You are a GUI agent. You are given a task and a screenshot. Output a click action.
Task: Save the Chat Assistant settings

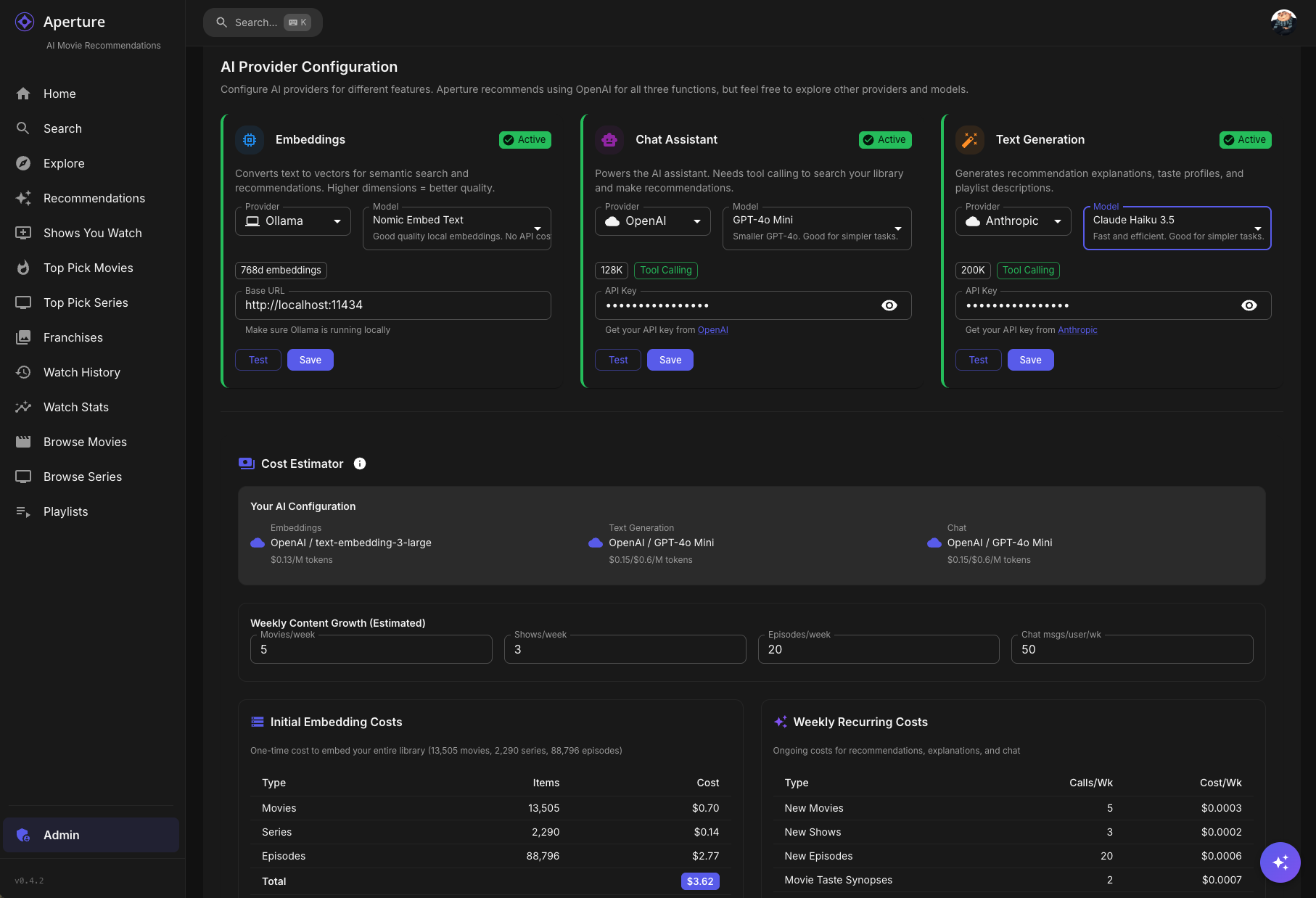(670, 360)
